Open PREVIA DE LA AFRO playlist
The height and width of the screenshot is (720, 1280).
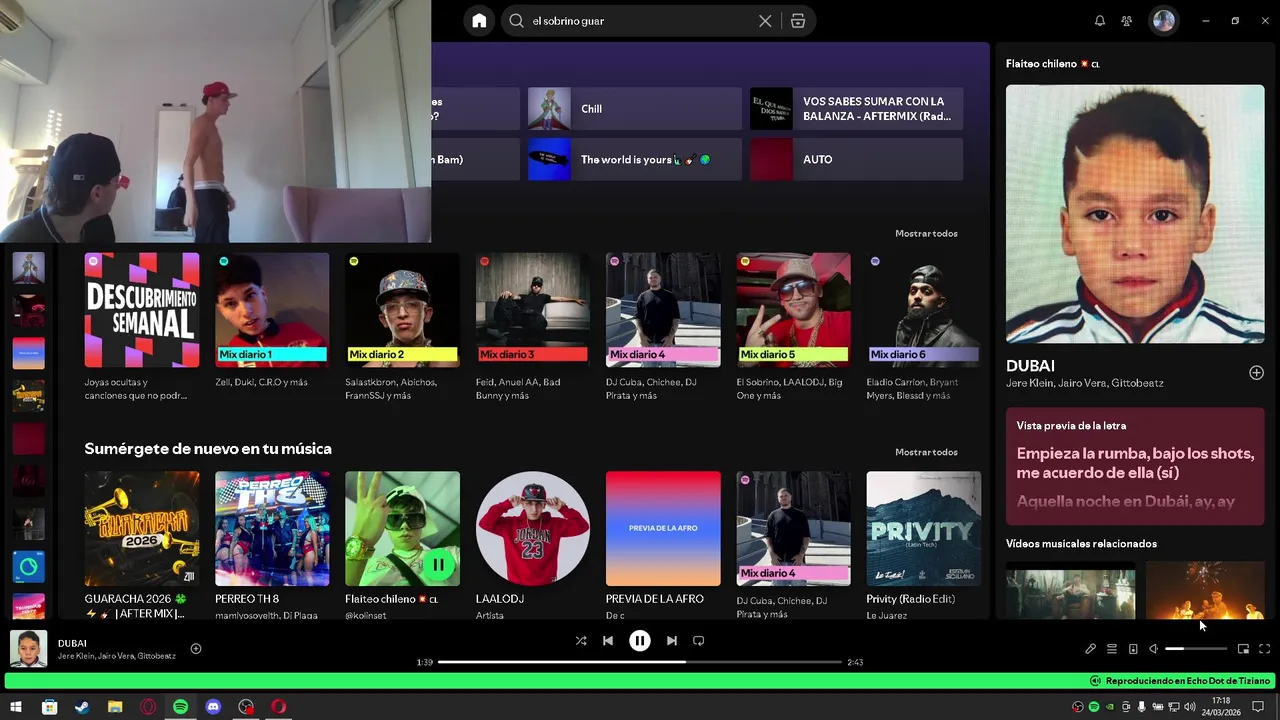point(663,529)
